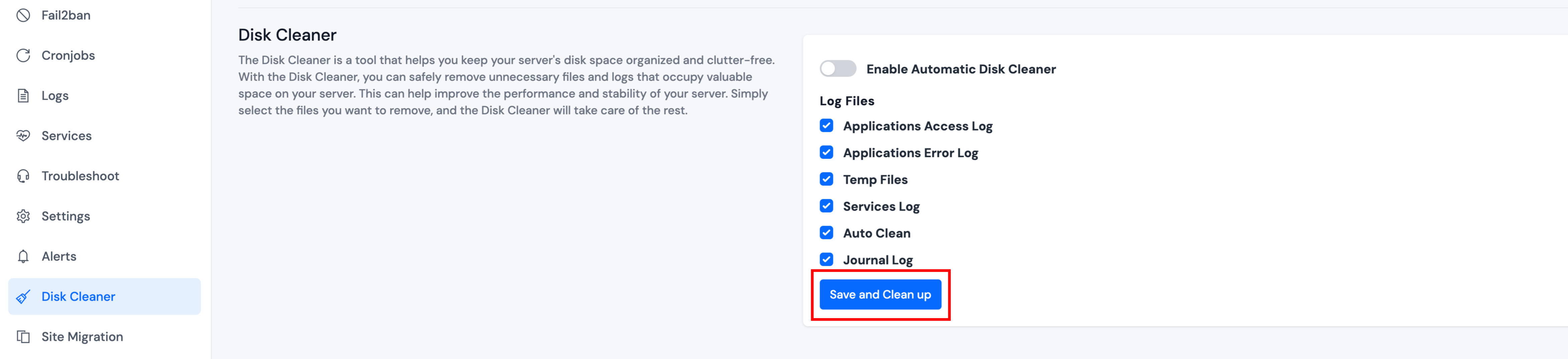Click Save and Clean up button
This screenshot has width=1568, height=359.
tap(880, 295)
